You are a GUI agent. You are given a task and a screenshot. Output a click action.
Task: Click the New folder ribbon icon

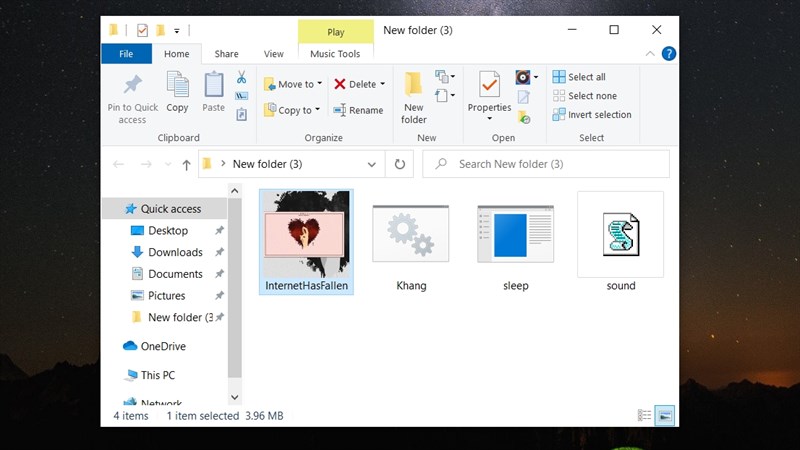pyautogui.click(x=413, y=85)
